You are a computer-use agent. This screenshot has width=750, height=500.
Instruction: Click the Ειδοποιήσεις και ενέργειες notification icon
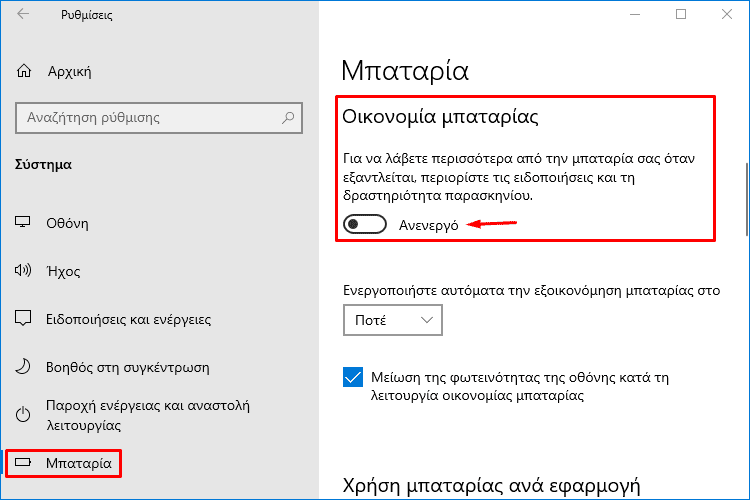click(23, 318)
